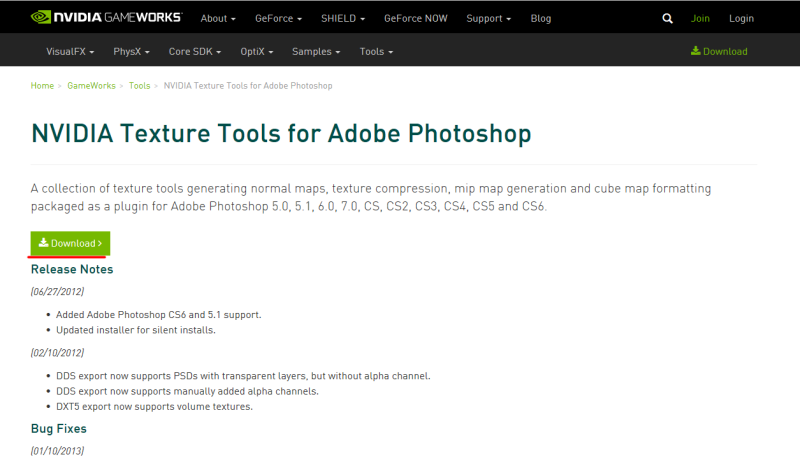Click 'manually added alpha channels' bullet
Screen dimensions: 800x464
187,392
